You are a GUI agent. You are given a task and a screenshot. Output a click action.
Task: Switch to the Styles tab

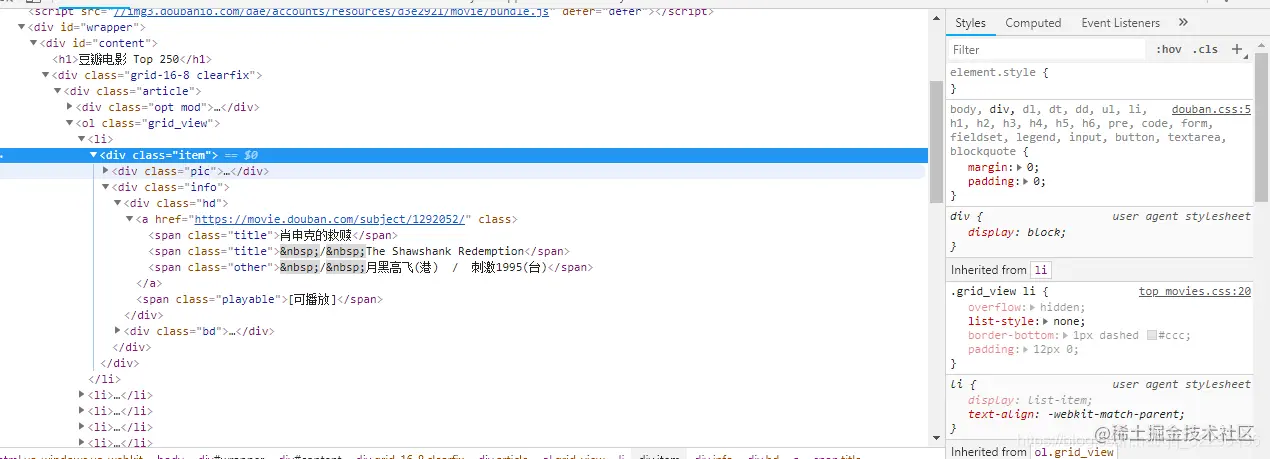click(x=970, y=23)
